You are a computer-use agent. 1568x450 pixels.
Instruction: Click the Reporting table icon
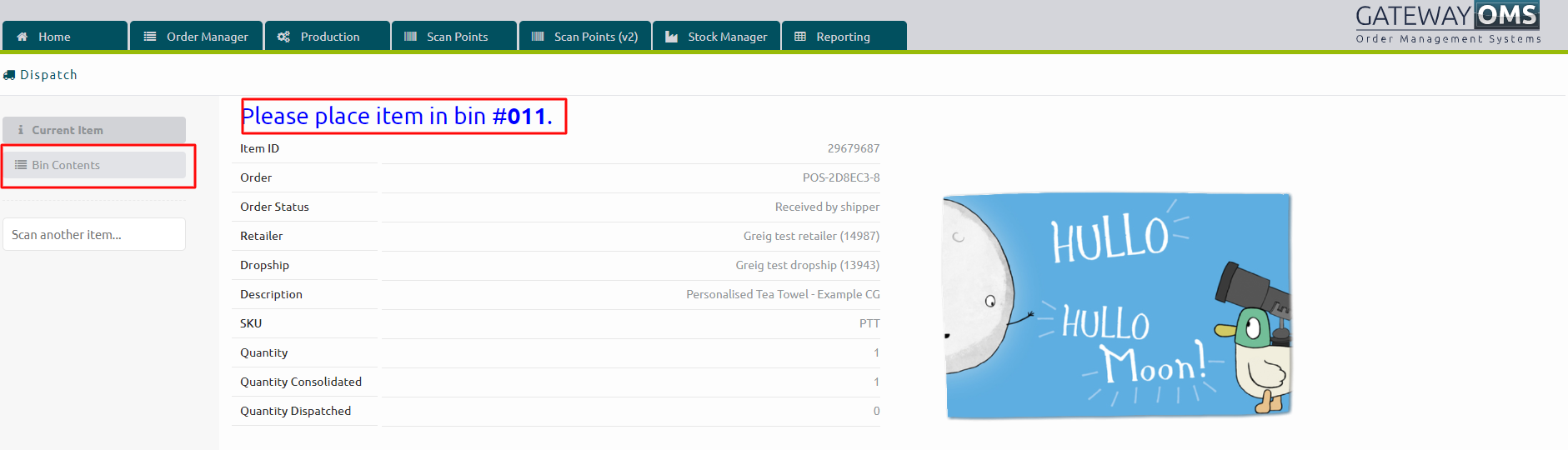pyautogui.click(x=800, y=37)
